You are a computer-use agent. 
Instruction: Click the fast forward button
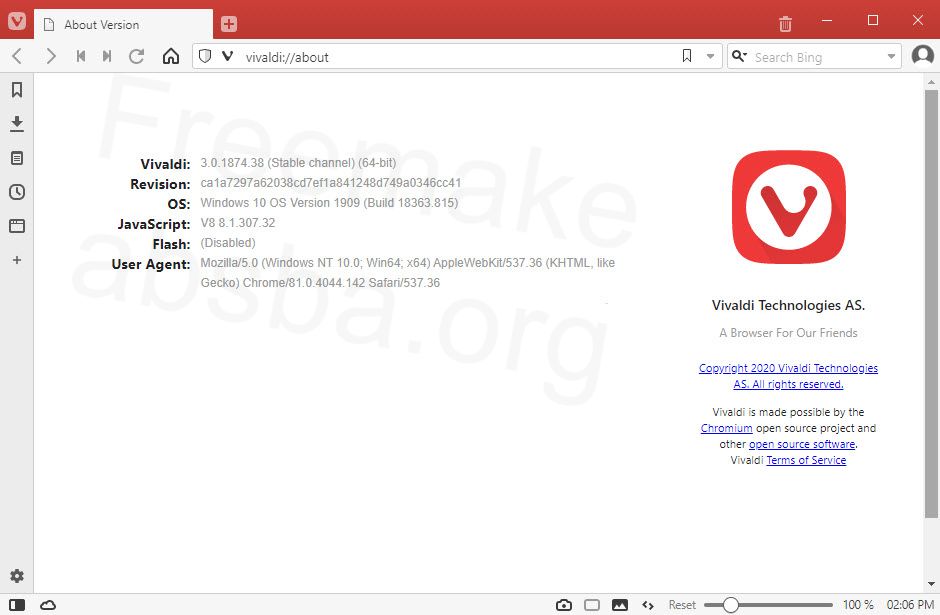coord(107,56)
